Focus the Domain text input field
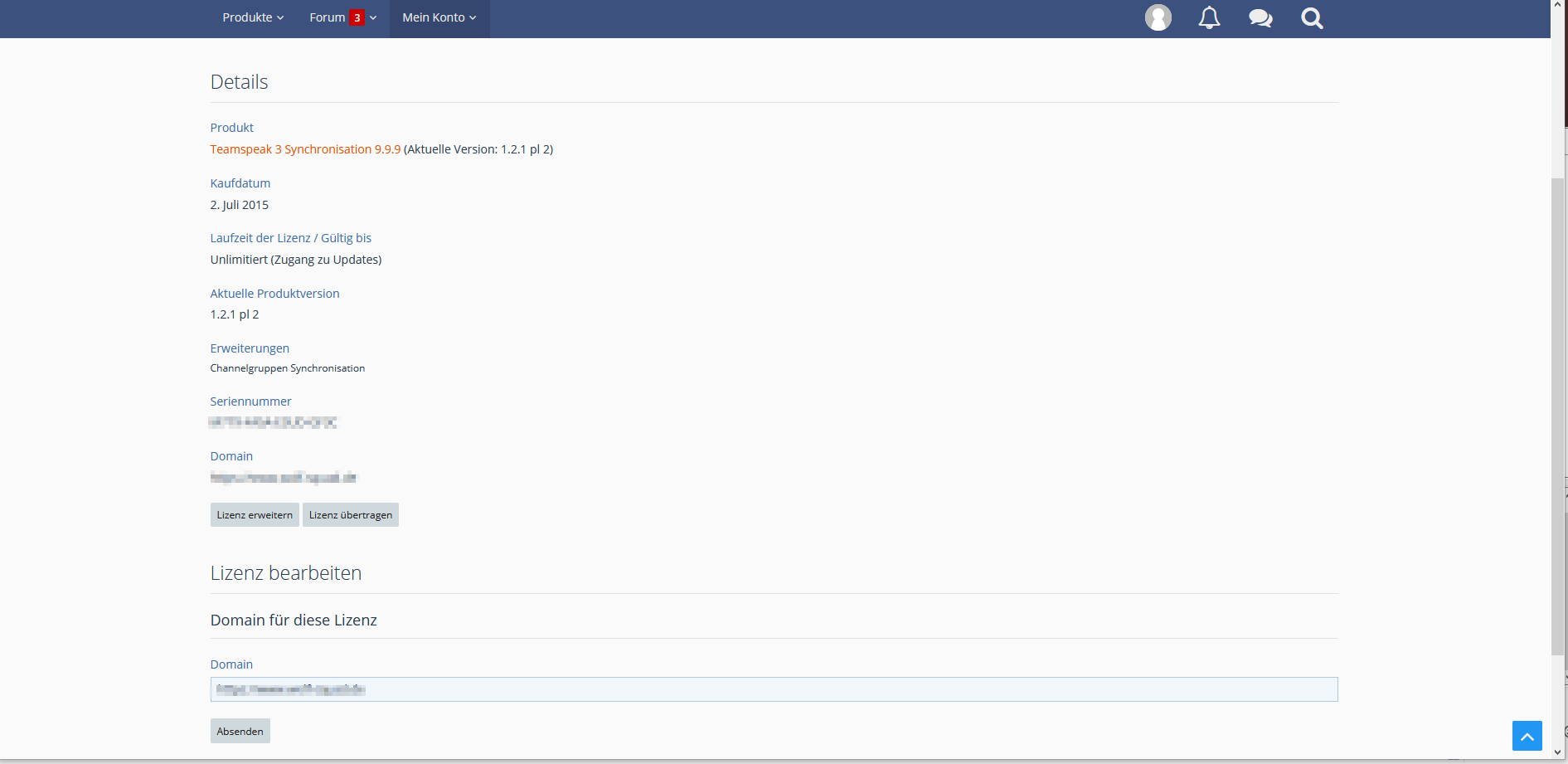1568x764 pixels. [x=773, y=689]
